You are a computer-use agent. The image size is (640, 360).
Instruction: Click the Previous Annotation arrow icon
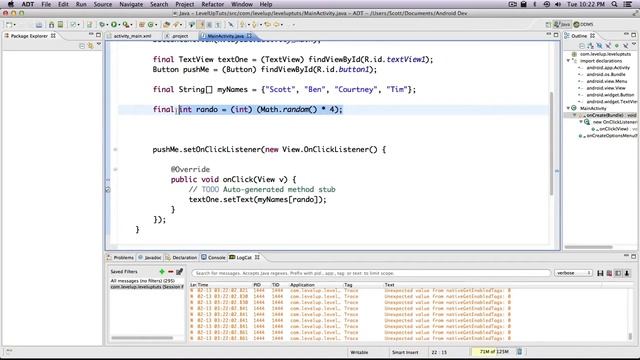pyautogui.click(x=242, y=24)
